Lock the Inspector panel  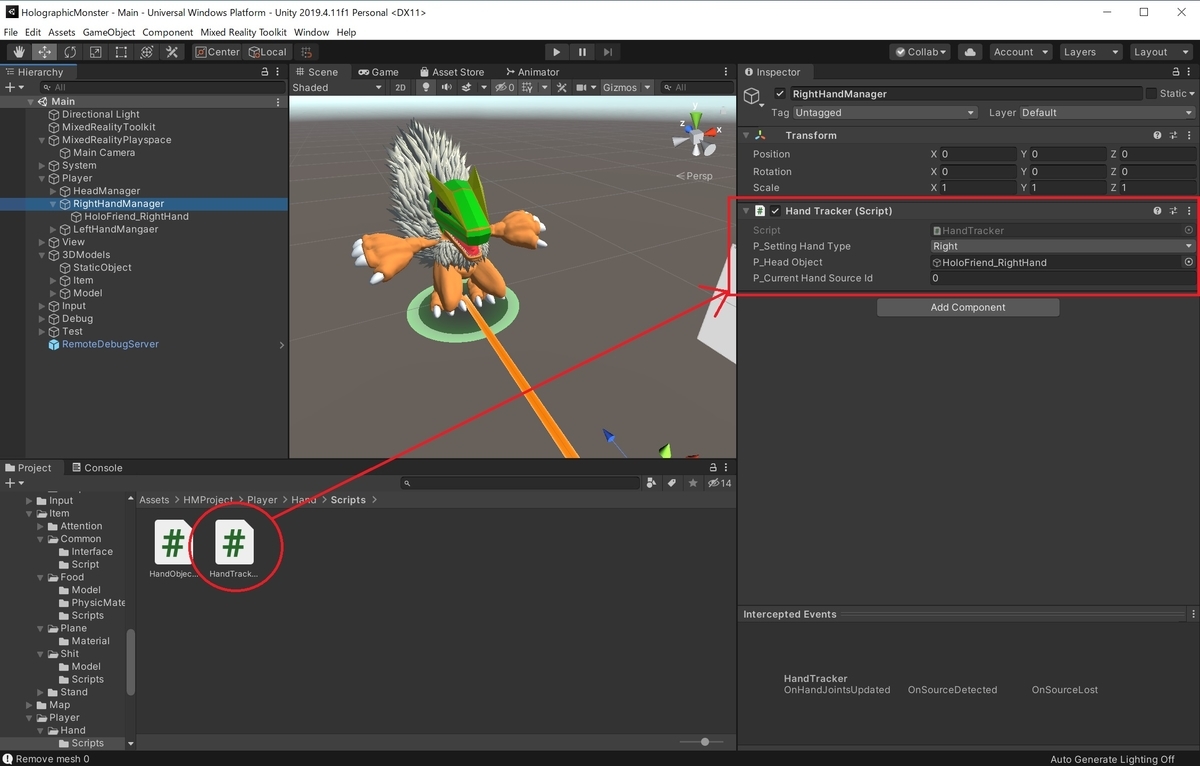click(1175, 72)
